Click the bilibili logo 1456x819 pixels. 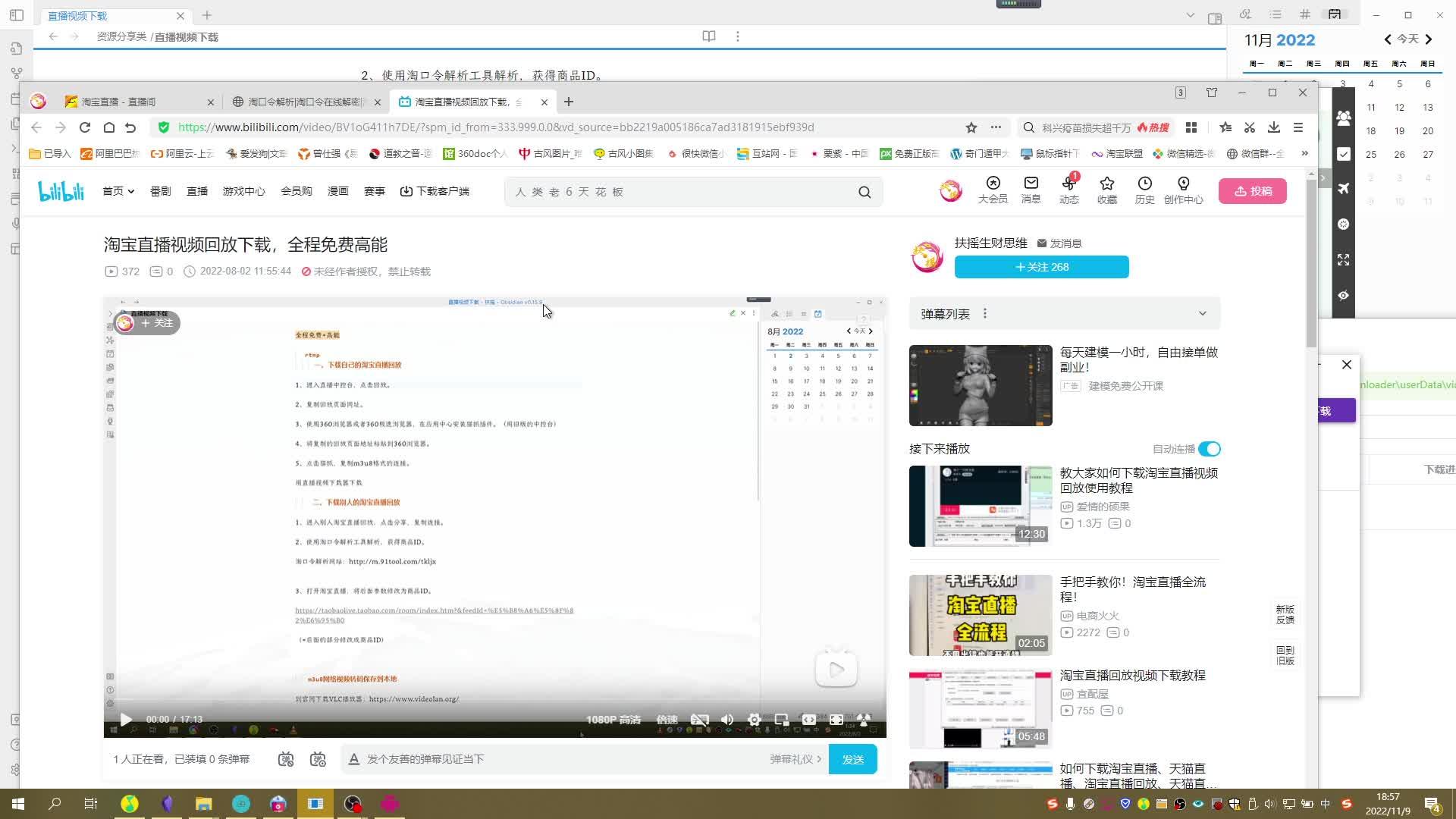click(x=61, y=191)
